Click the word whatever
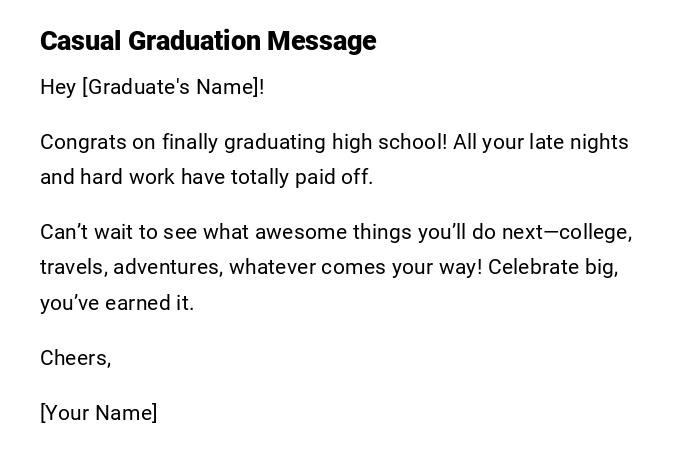 tap(274, 267)
